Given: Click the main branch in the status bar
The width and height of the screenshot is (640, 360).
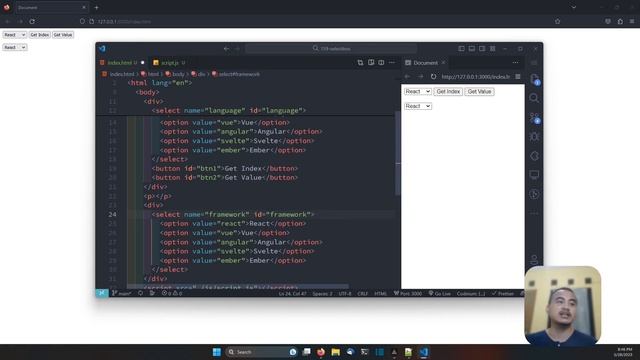Looking at the screenshot, I should (x=122, y=293).
